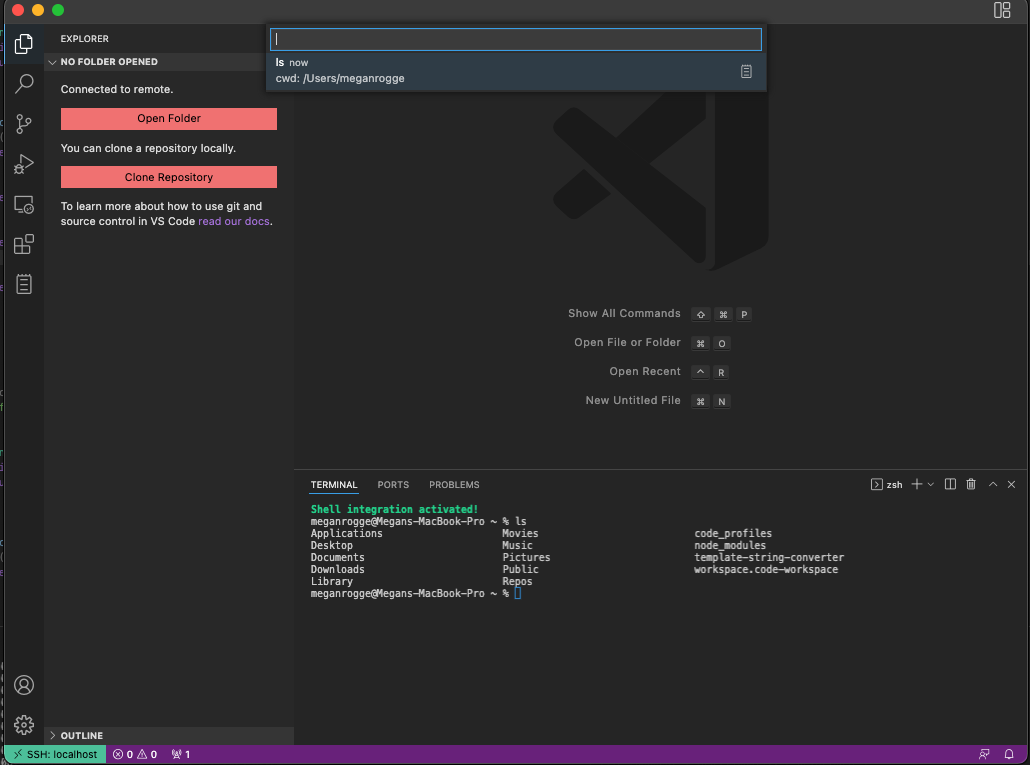Open the Source Control view icon
The height and width of the screenshot is (765, 1030).
tap(24, 124)
